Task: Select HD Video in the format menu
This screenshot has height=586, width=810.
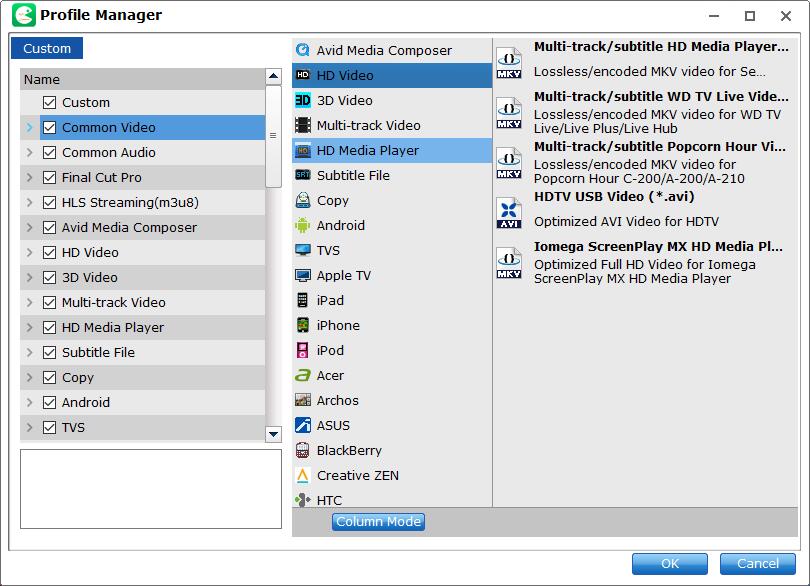Action: pos(392,75)
